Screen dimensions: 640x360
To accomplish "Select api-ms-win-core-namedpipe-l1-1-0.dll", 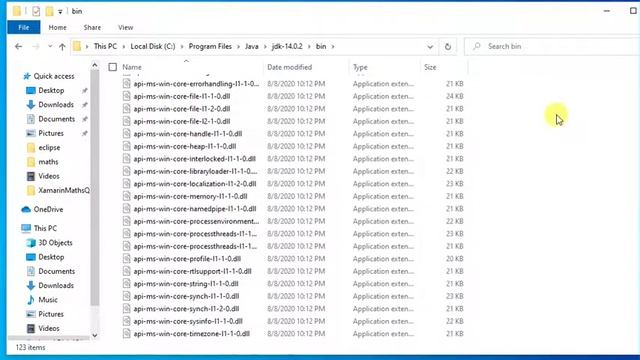I will click(195, 209).
